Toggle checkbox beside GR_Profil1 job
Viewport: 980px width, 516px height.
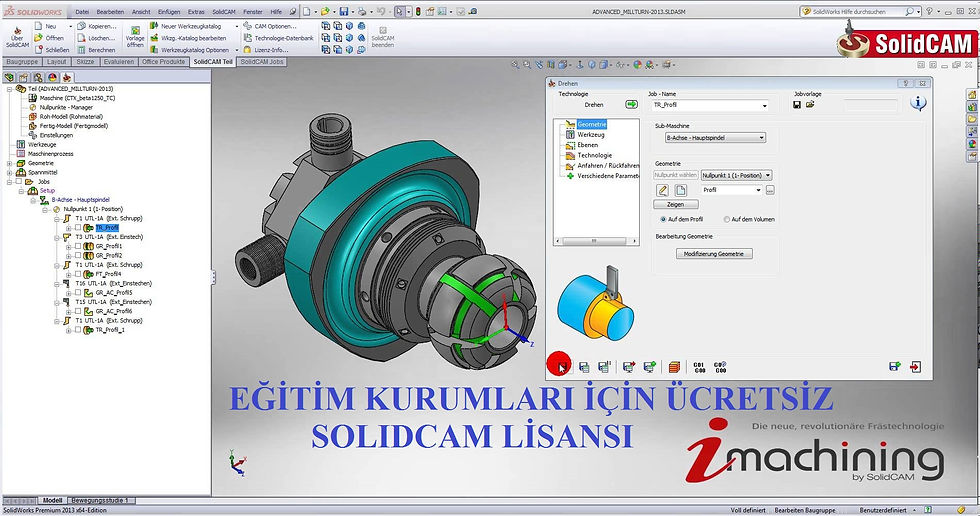pos(78,246)
